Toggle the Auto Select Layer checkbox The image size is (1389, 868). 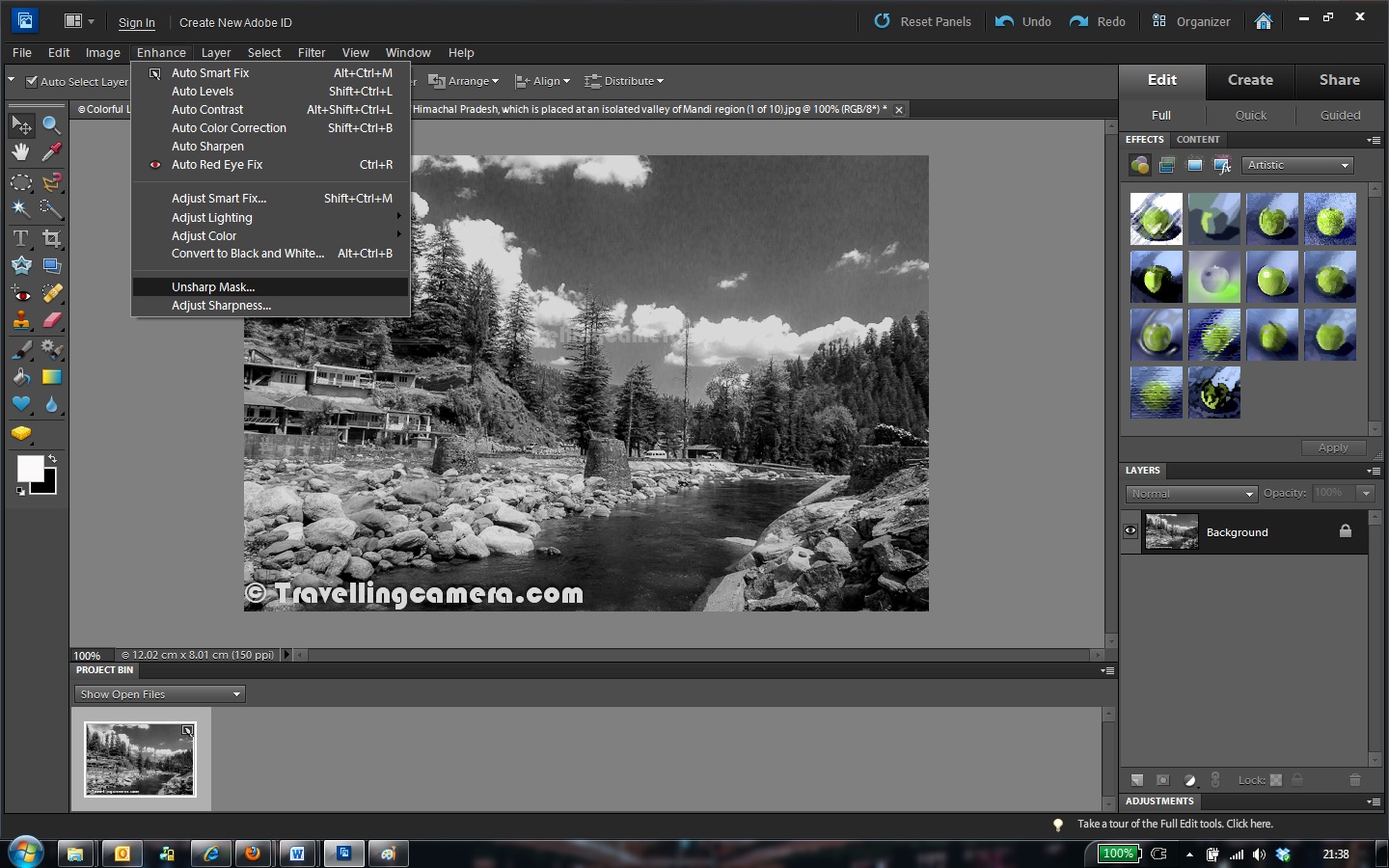point(32,81)
